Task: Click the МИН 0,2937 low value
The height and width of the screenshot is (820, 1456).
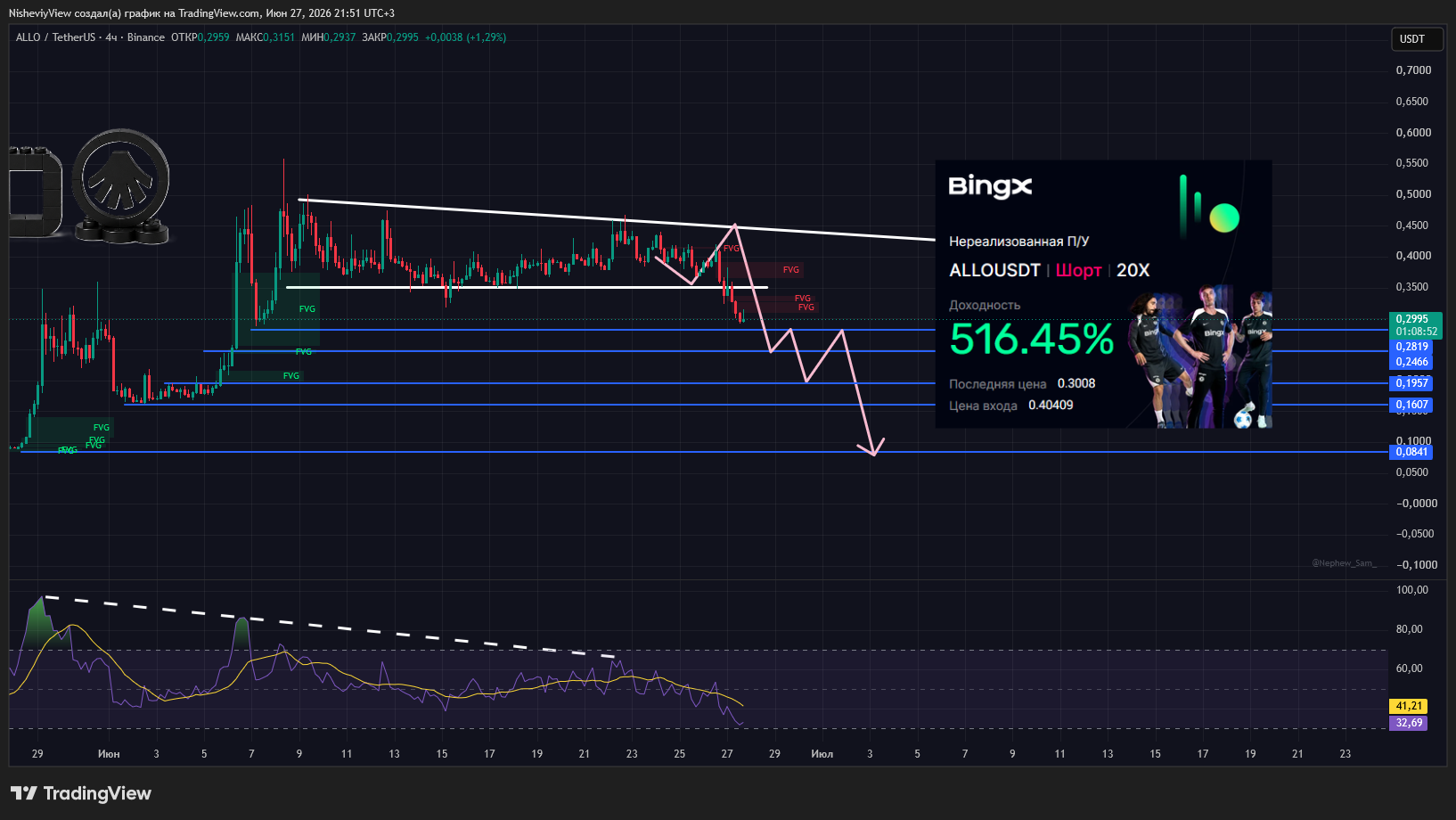Action: 328,37
